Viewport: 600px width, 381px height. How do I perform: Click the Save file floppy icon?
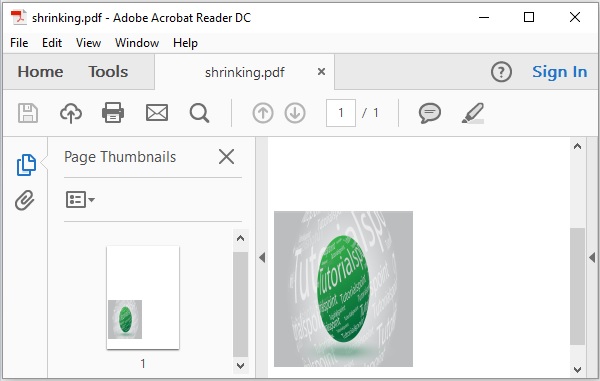click(x=28, y=113)
